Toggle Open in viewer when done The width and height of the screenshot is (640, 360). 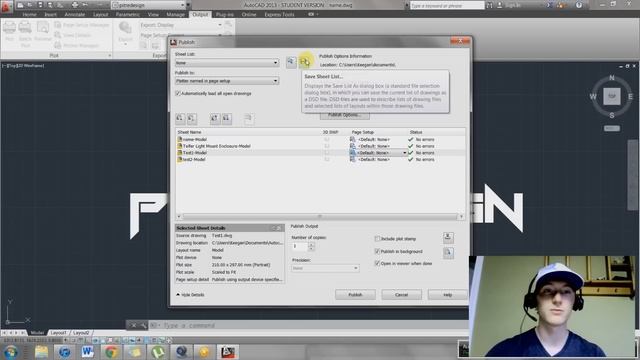click(377, 264)
